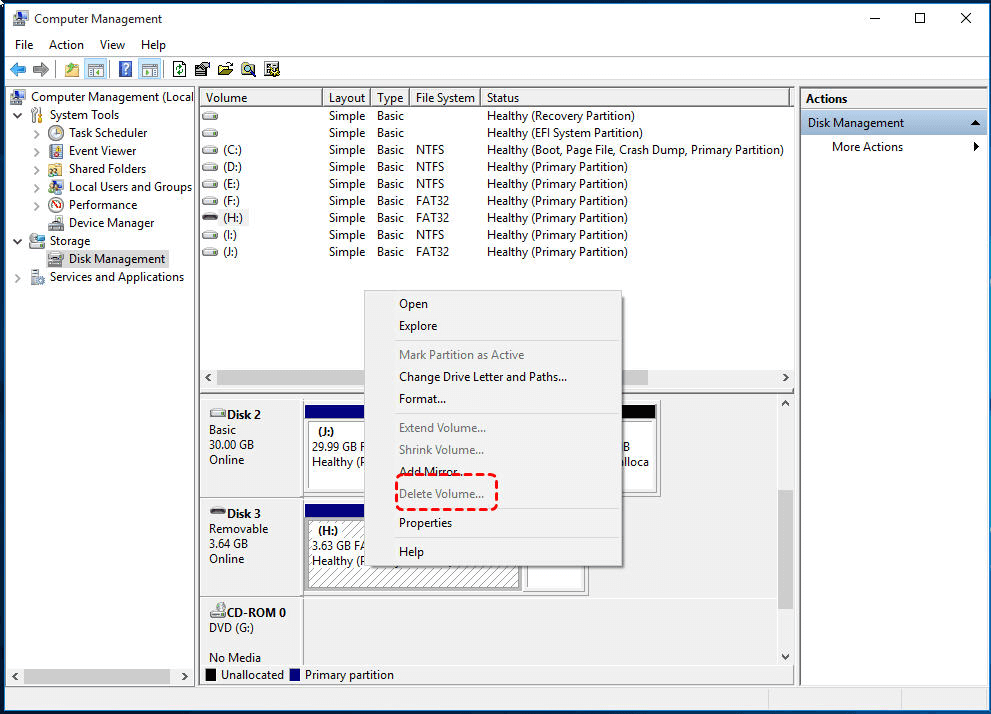Click the Up one level folder icon
Viewport: 991px width, 714px height.
coord(72,70)
